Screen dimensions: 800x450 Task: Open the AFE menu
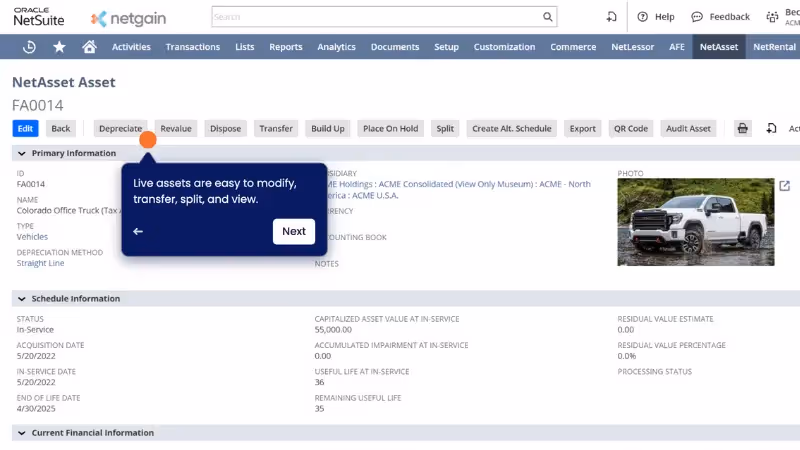coord(677,47)
